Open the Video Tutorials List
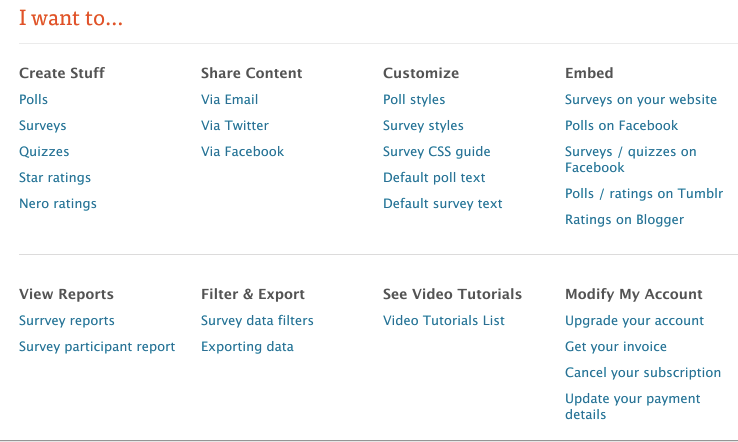This screenshot has width=738, height=442. coord(443,321)
